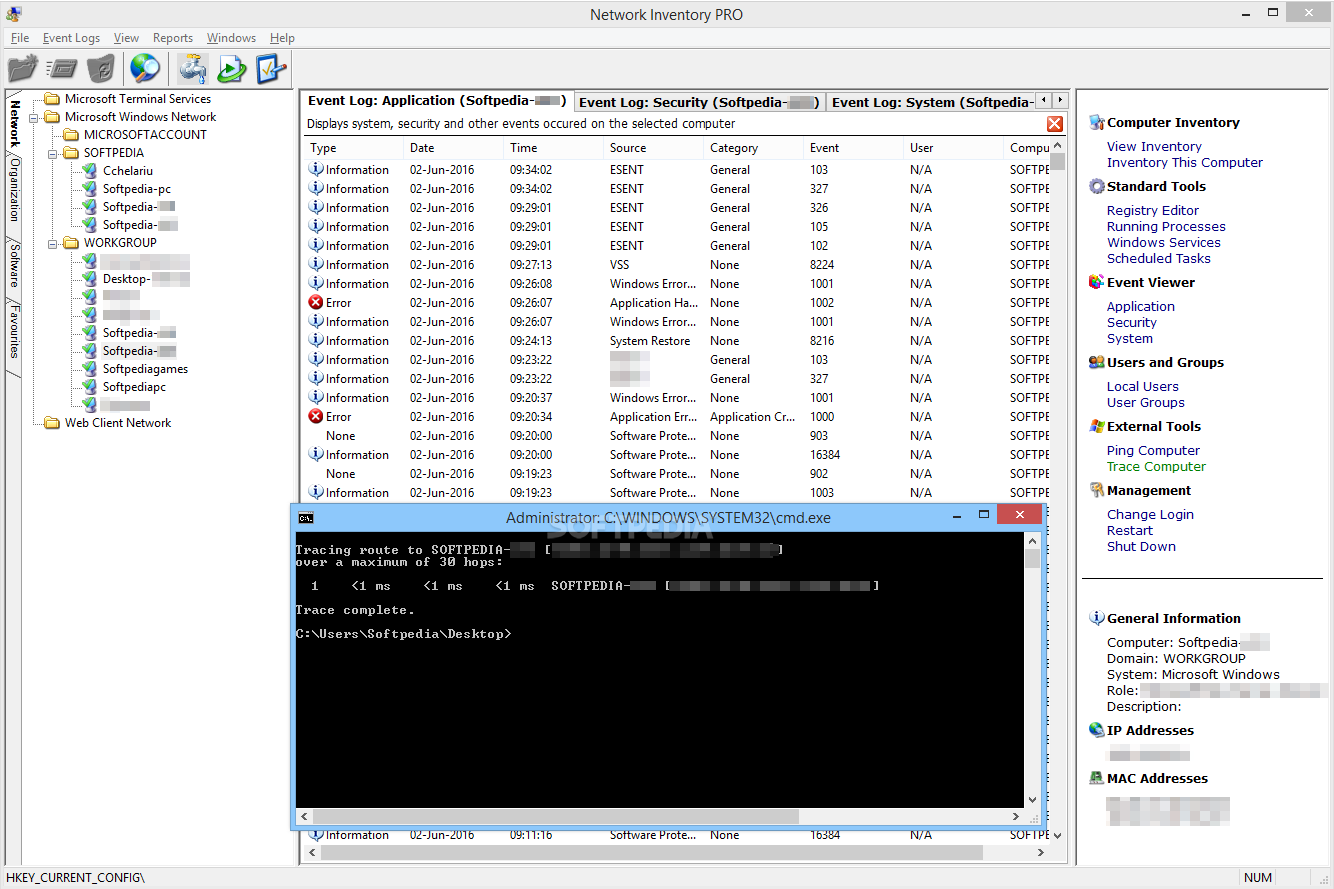The height and width of the screenshot is (889, 1334).
Task: Open the Help menu
Action: coord(282,38)
